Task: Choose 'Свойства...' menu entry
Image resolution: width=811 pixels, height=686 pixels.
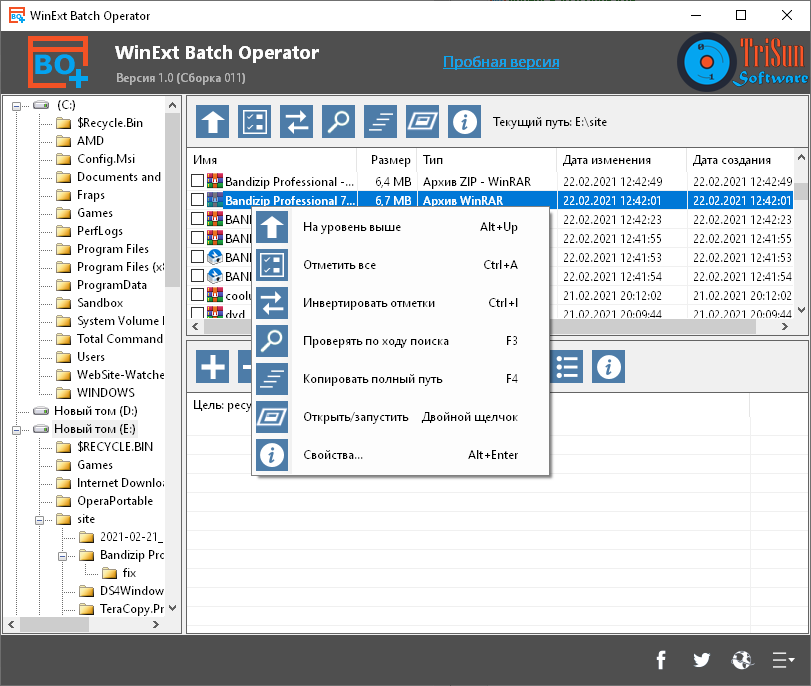Action: 333,455
